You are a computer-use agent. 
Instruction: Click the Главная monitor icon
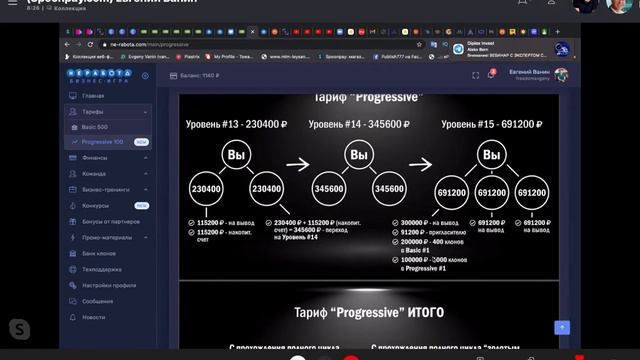[73, 96]
